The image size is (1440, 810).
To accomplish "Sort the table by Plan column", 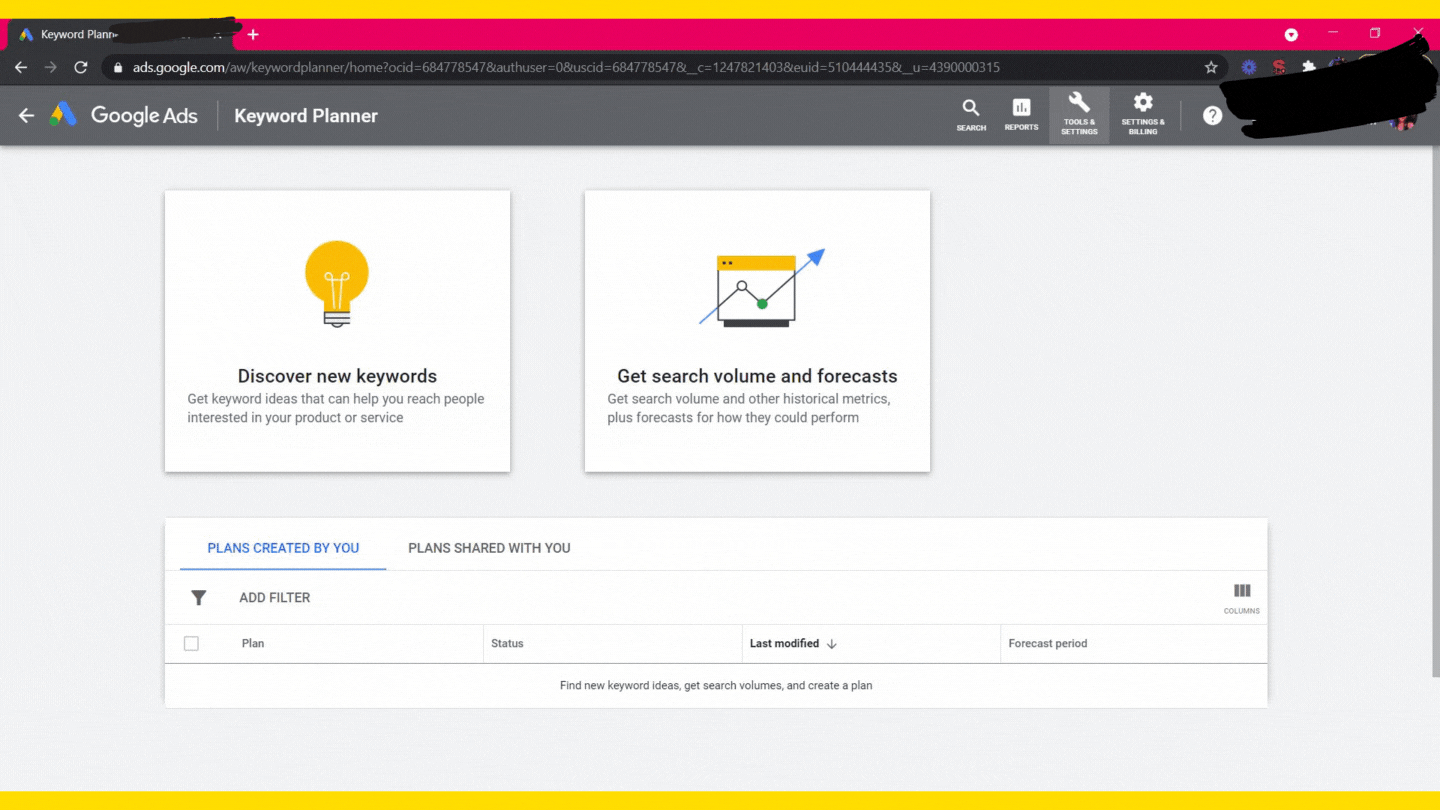I will 253,644.
